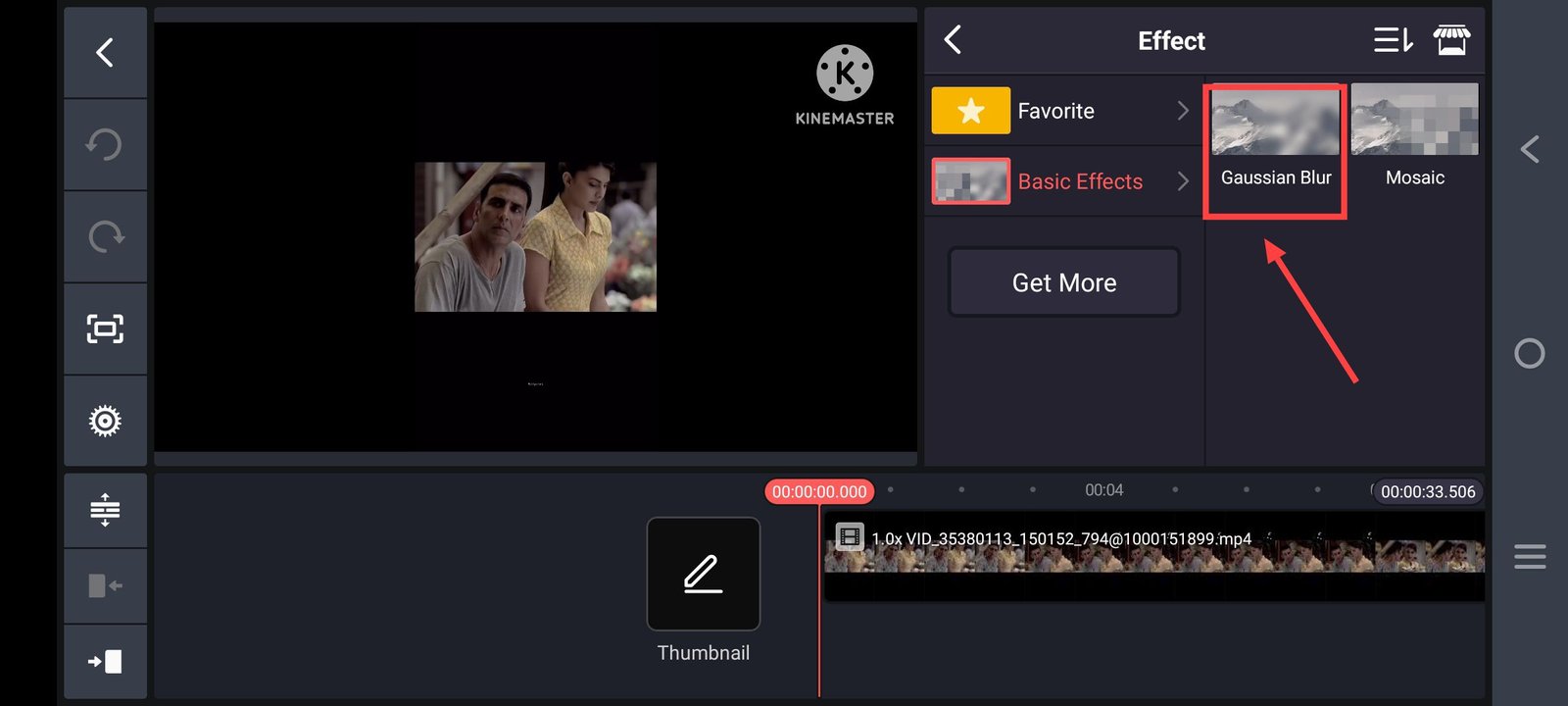Open the asset store icon
Screen dimensions: 1568x706
pyautogui.click(x=1450, y=41)
